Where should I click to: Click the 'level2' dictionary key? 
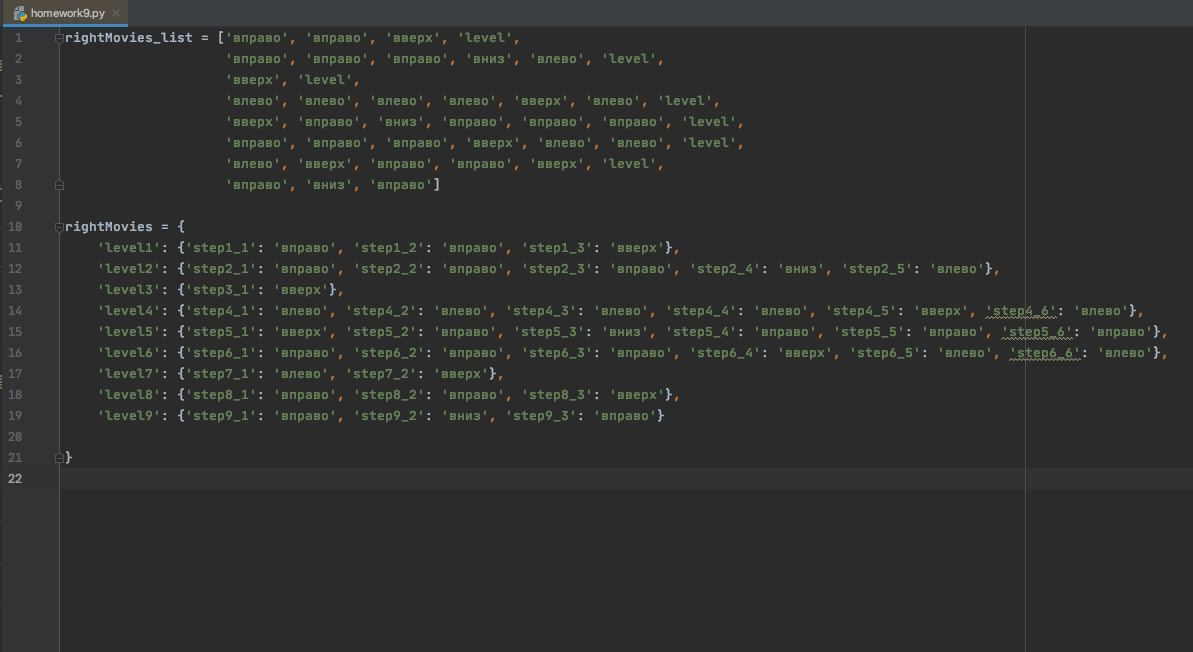(x=129, y=269)
